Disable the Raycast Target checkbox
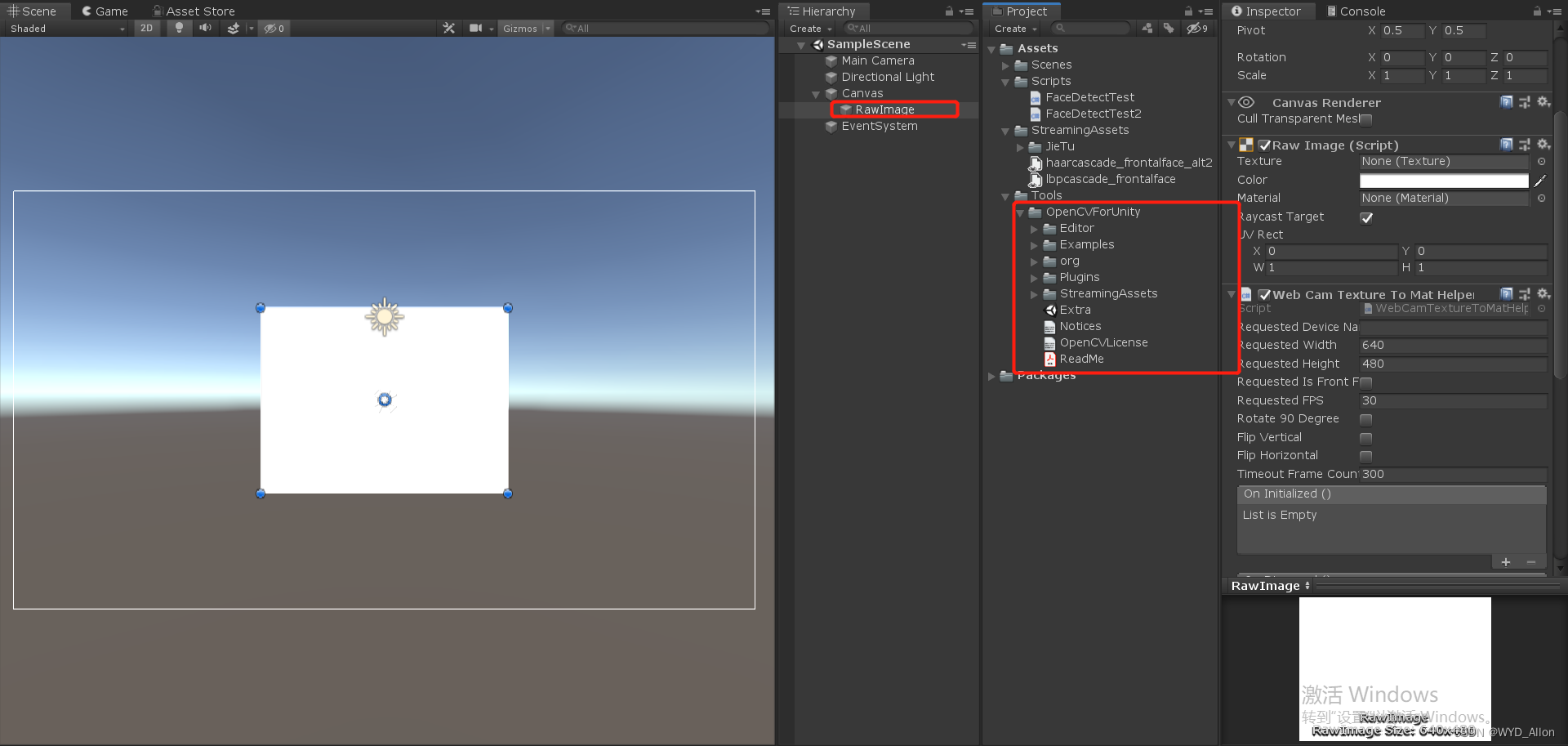 [x=1366, y=217]
